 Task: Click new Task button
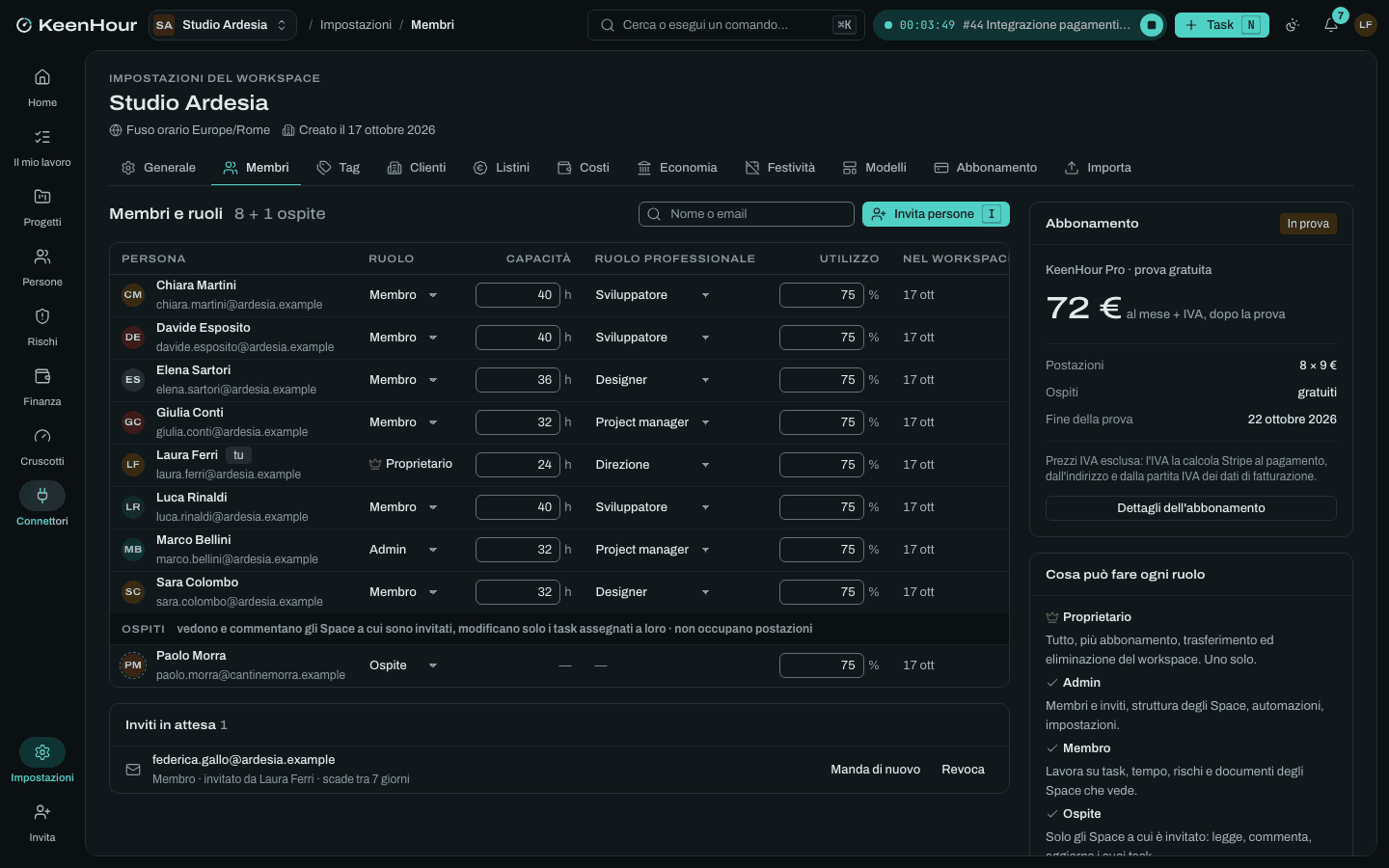pyautogui.click(x=1222, y=25)
